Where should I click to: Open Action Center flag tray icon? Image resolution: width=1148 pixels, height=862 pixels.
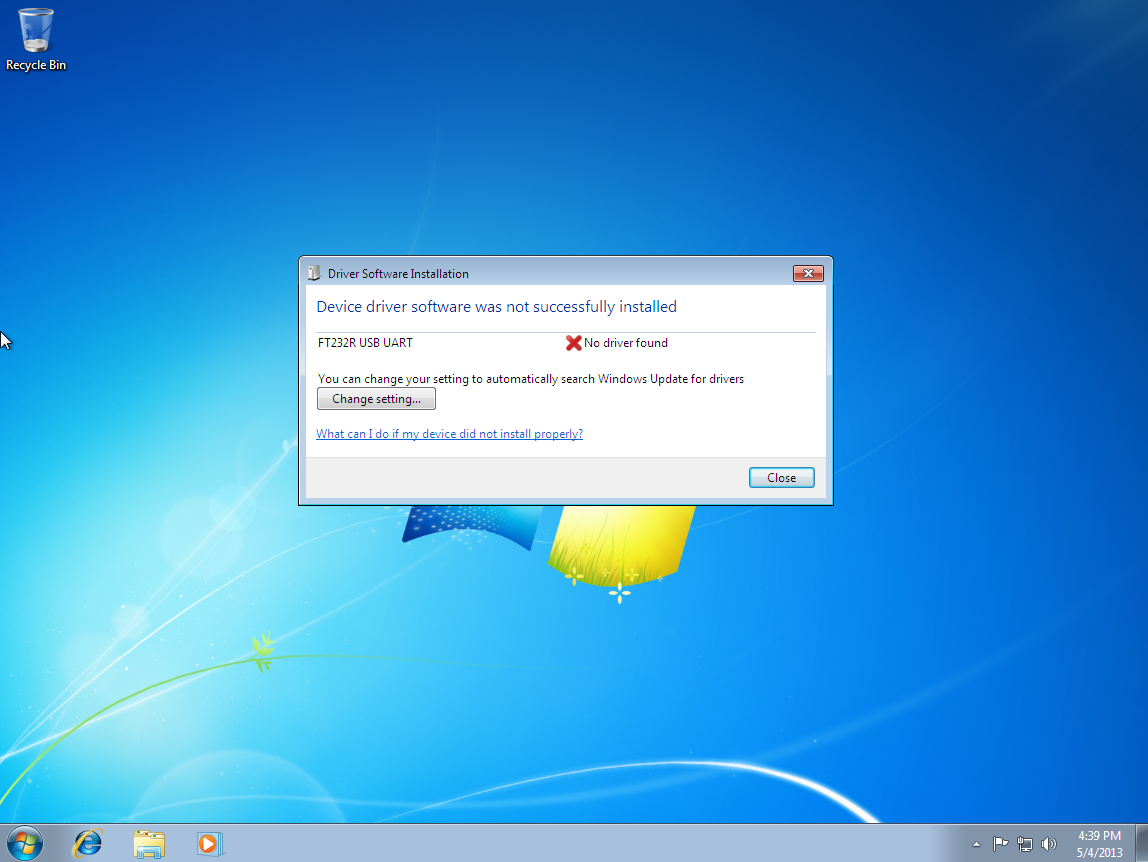point(1000,844)
